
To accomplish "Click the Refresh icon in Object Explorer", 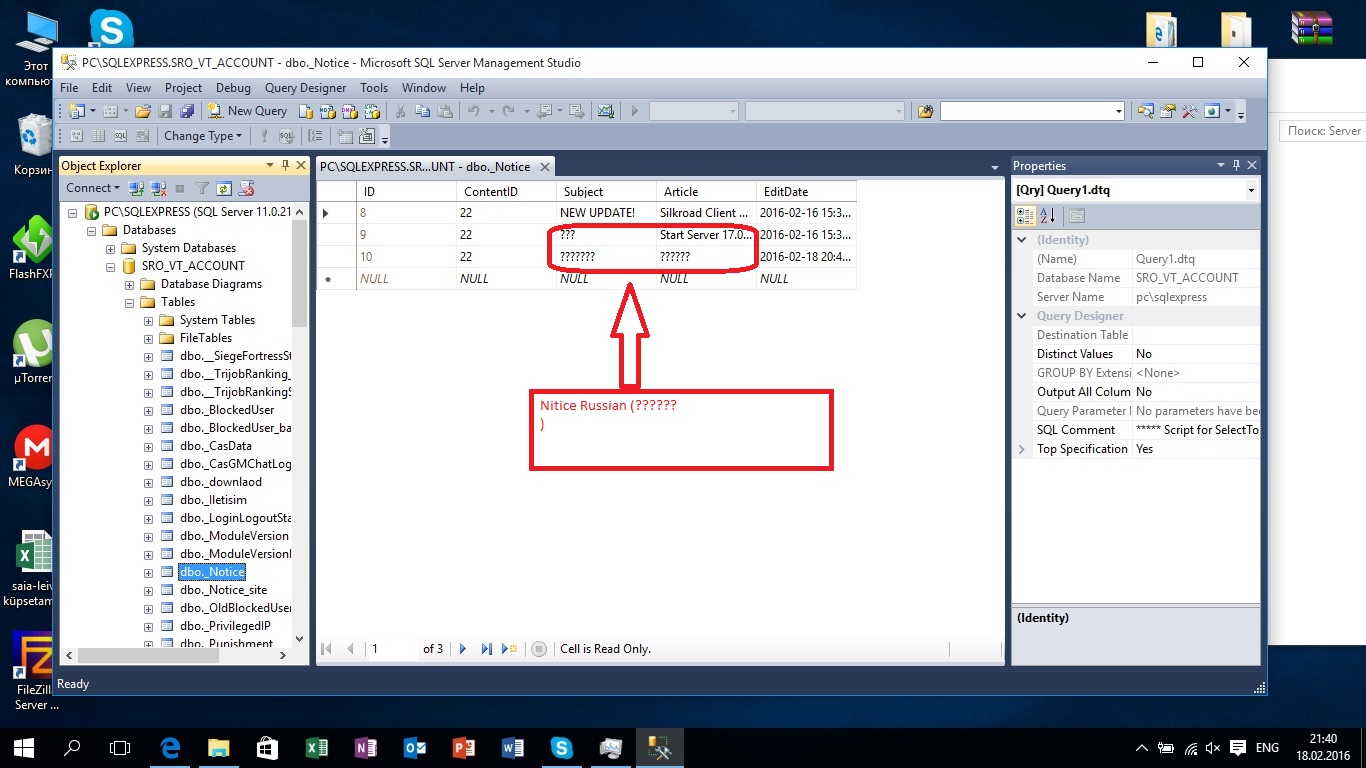I will pos(224,188).
